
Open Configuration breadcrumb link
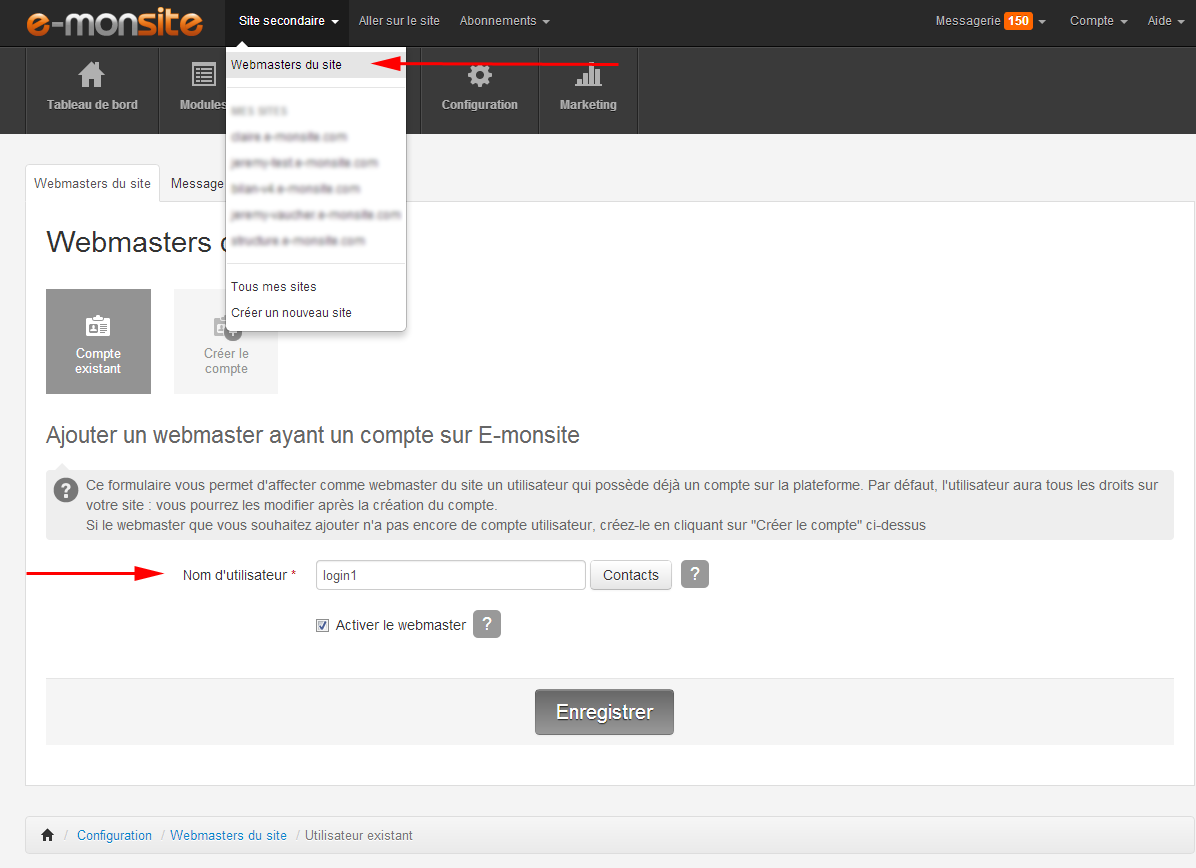coord(114,836)
